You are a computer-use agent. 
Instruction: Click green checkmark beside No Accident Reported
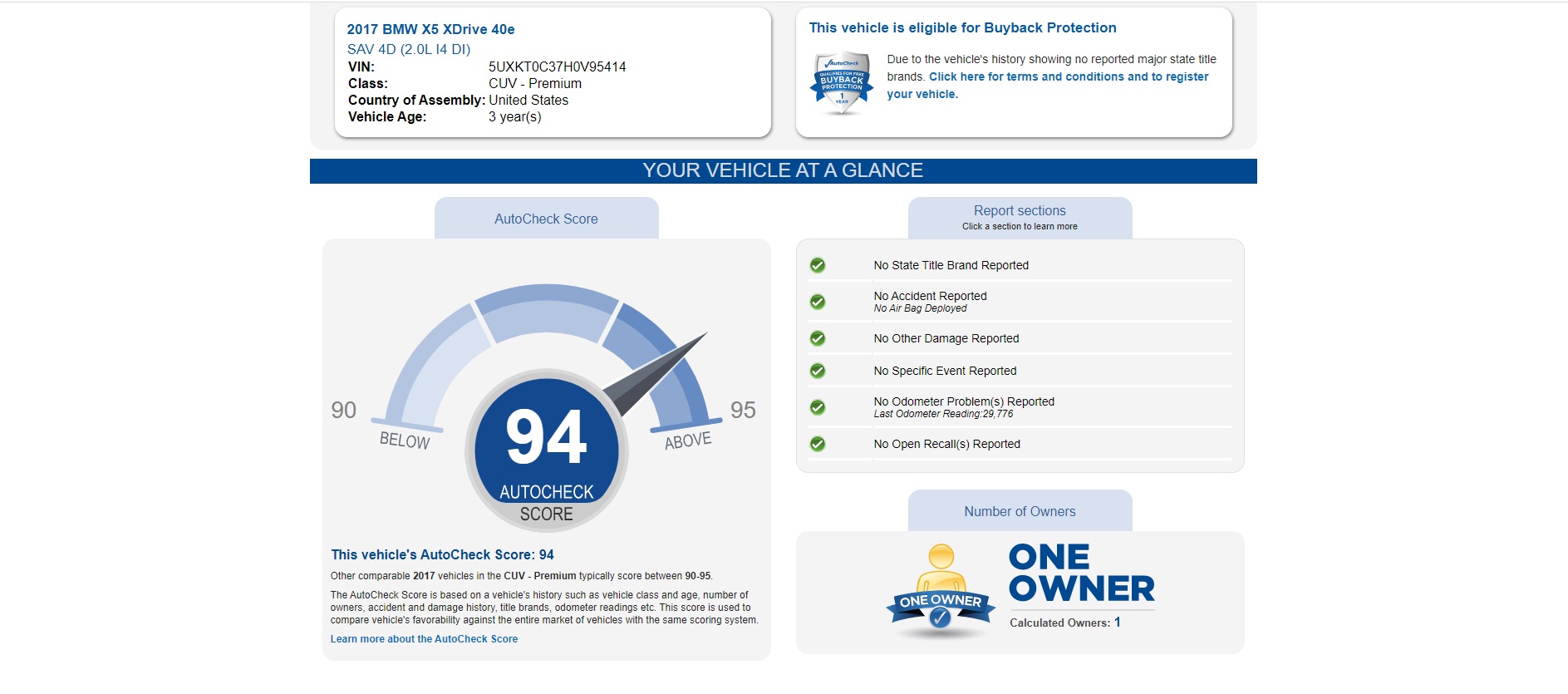coord(818,302)
